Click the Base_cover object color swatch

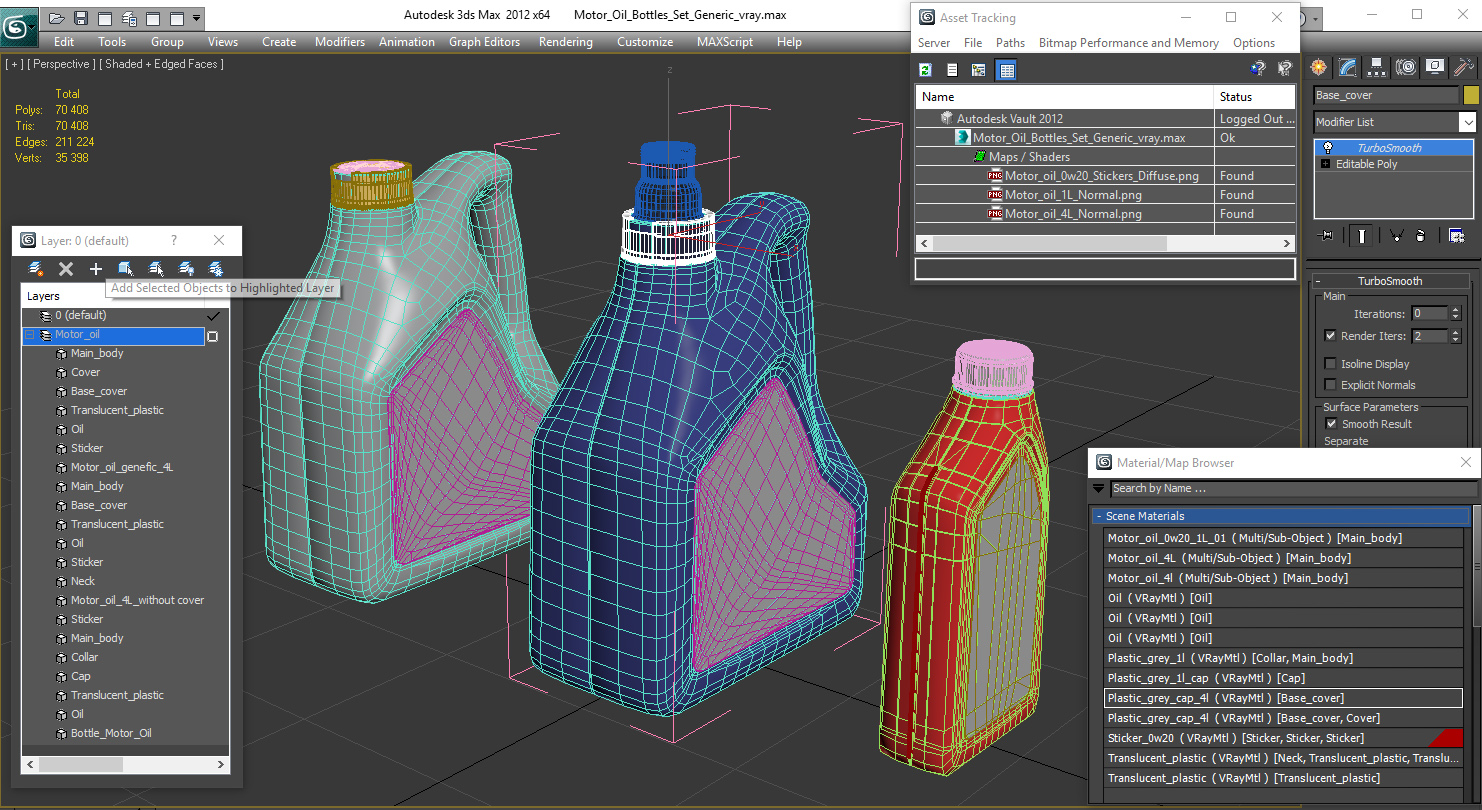click(x=1470, y=95)
